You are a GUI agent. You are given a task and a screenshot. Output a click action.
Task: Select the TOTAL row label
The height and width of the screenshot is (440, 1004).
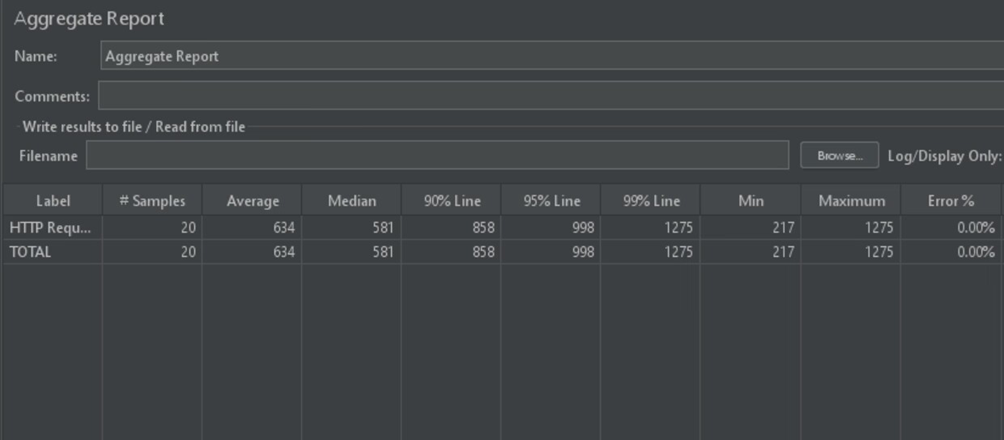coord(31,252)
